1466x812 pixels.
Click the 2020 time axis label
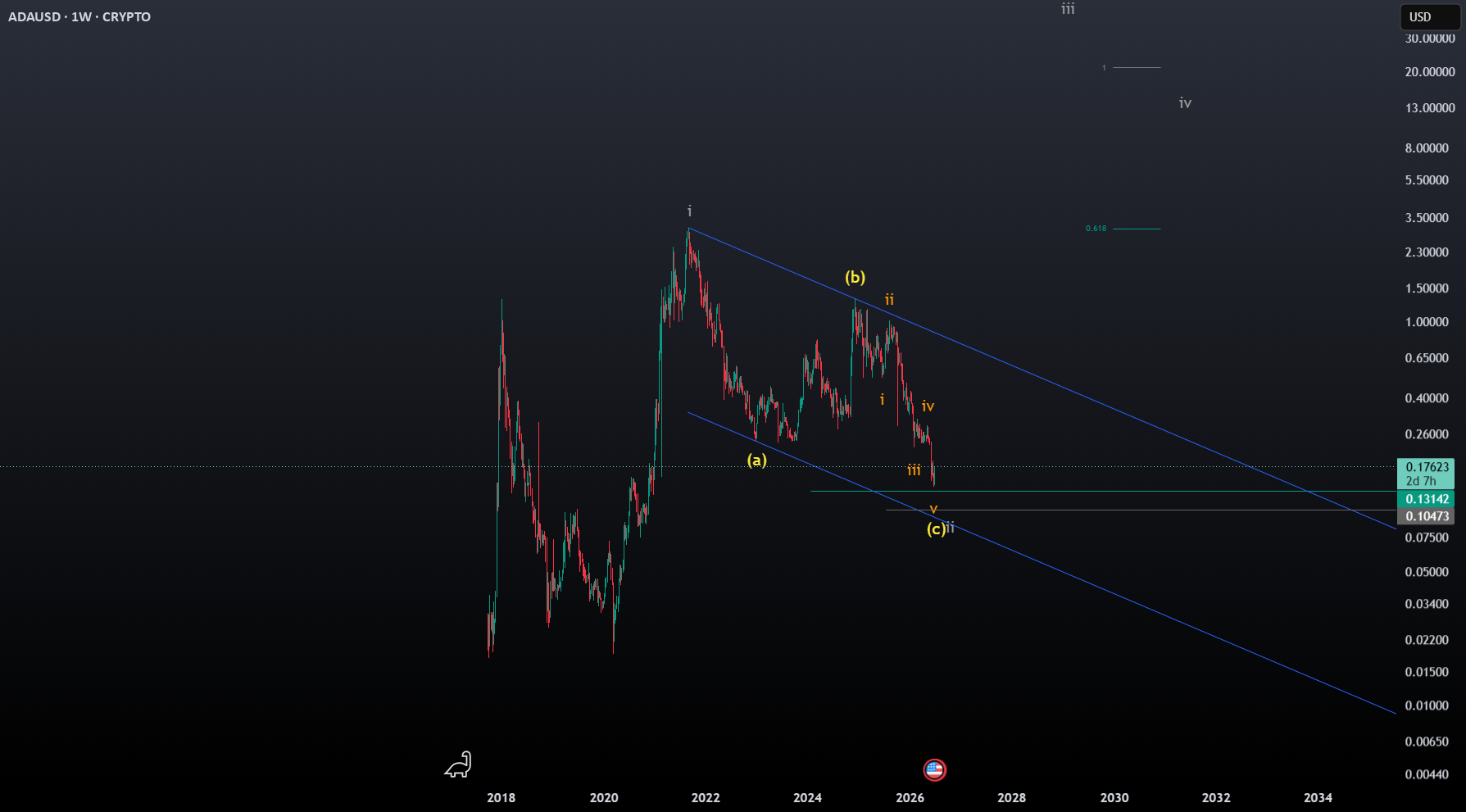coord(604,797)
